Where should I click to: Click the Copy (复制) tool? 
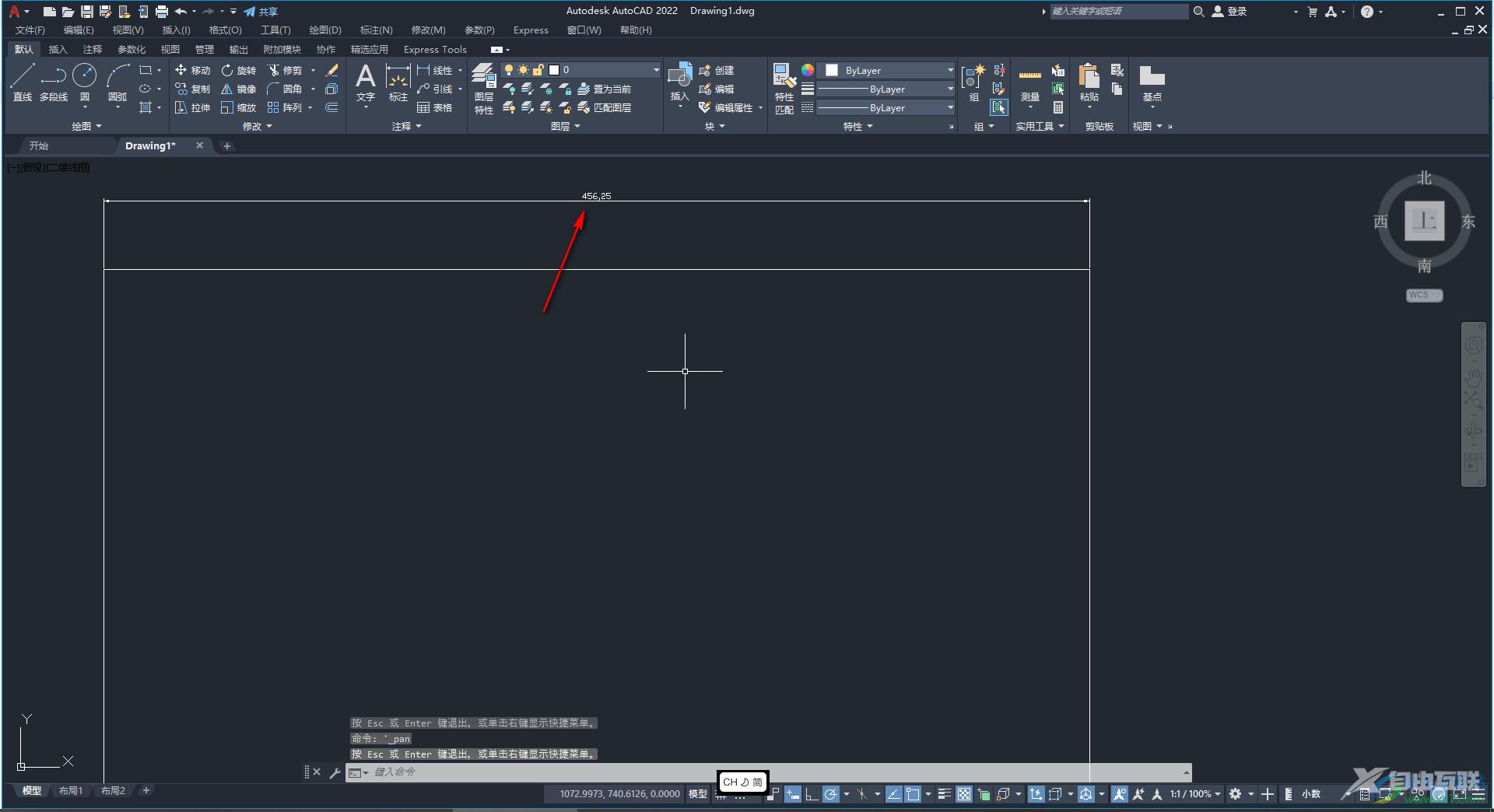(192, 89)
